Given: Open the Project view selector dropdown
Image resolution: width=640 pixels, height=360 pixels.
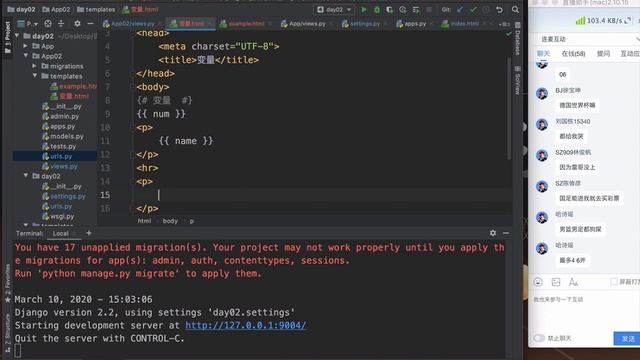Looking at the screenshot, I should (x=29, y=24).
